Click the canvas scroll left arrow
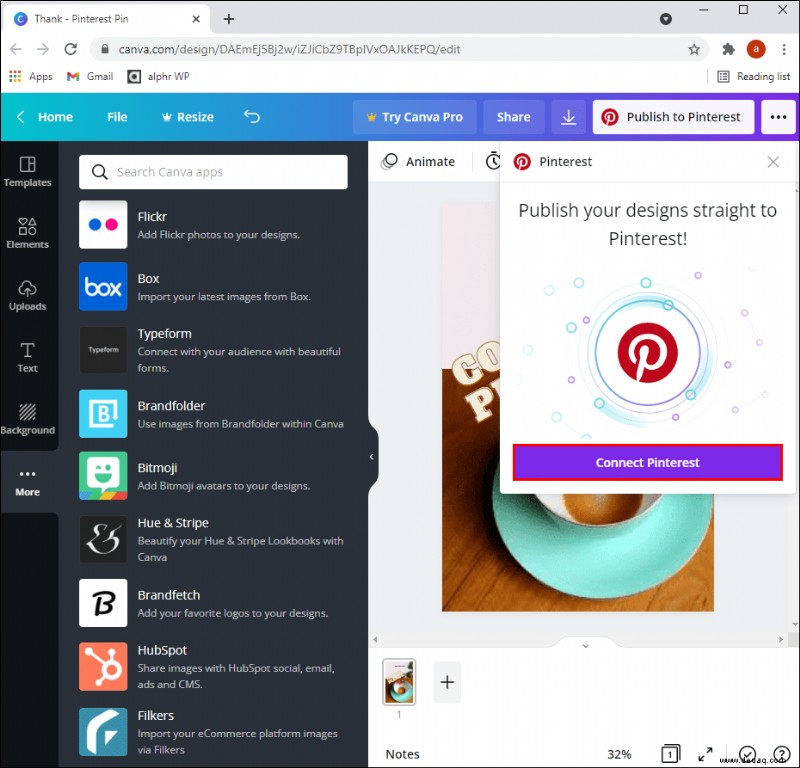800x768 pixels. (x=375, y=639)
